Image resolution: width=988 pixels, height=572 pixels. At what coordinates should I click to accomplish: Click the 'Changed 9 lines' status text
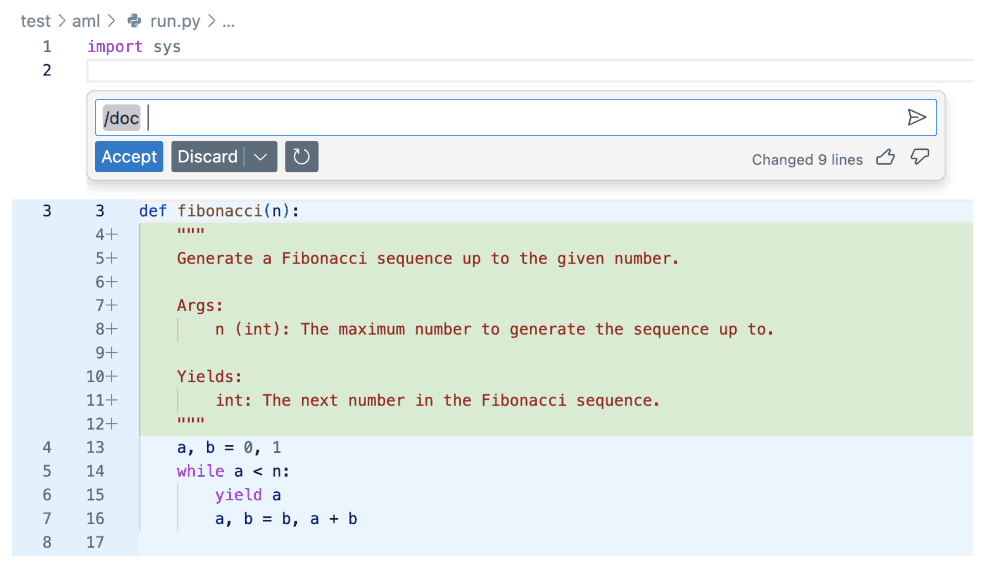tap(807, 159)
